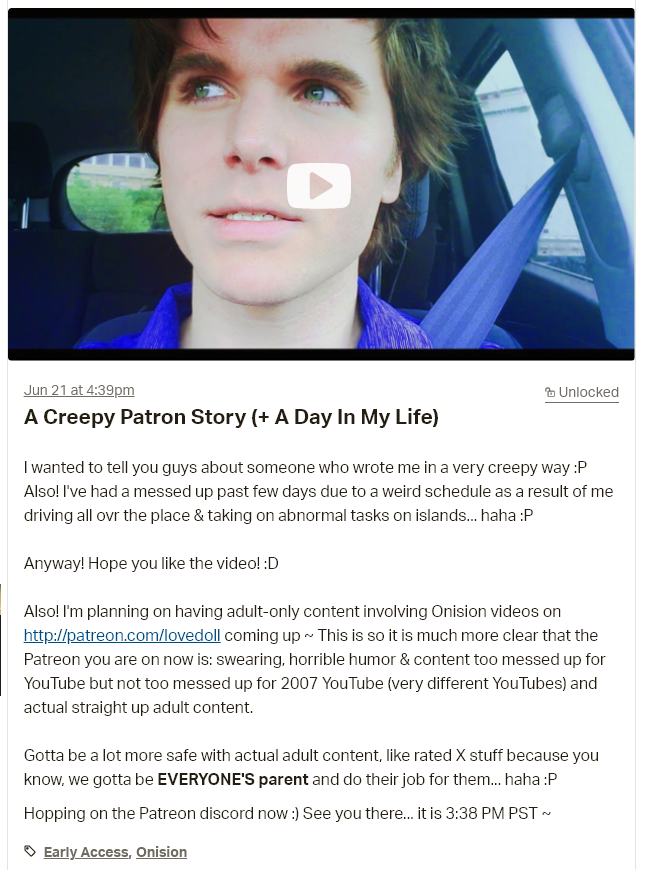Click the sentence starting I wanted to tell you
The width and height of the screenshot is (648, 870).
[305, 468]
